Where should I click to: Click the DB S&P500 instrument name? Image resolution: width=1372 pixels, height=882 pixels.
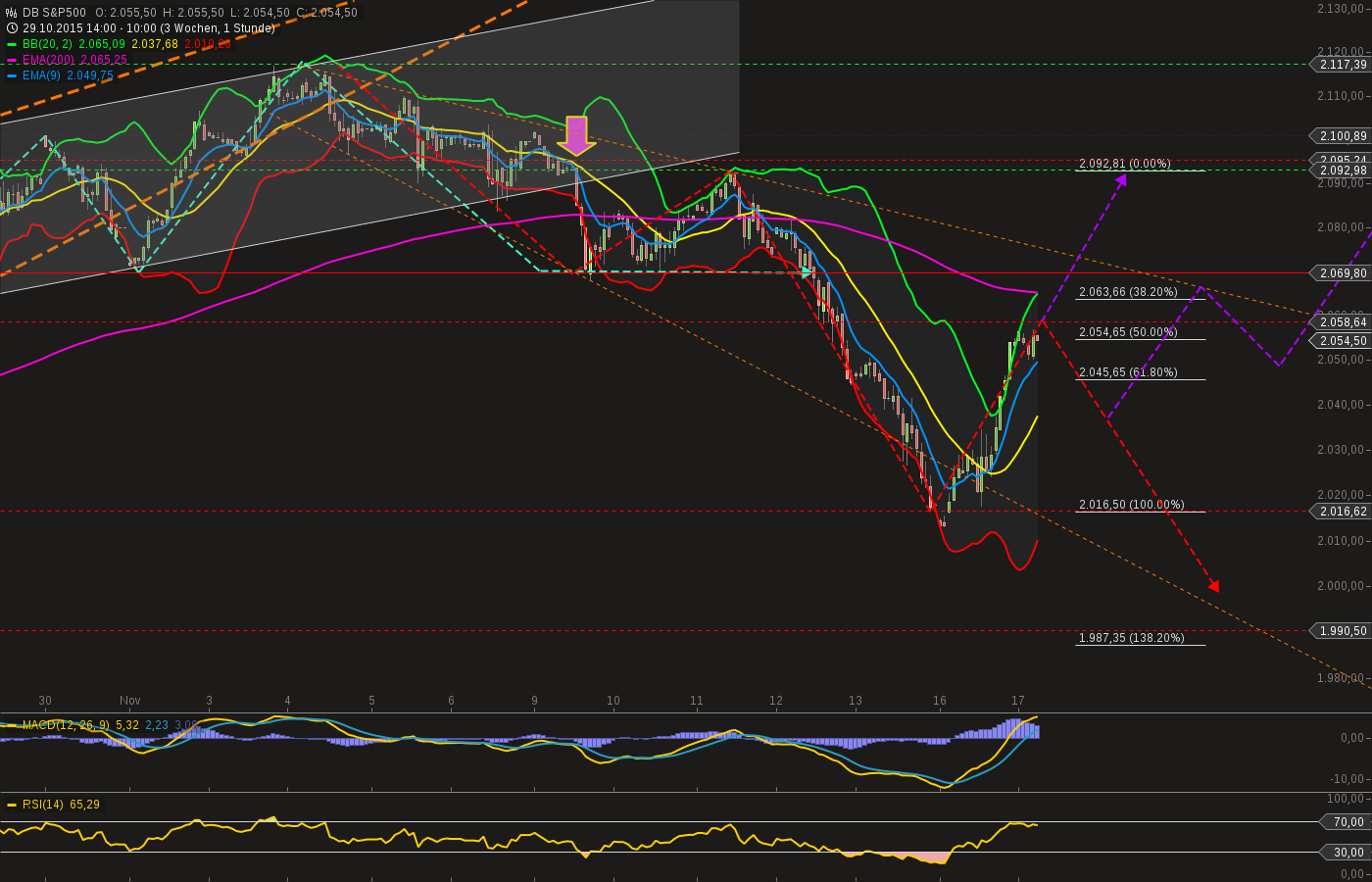click(54, 13)
